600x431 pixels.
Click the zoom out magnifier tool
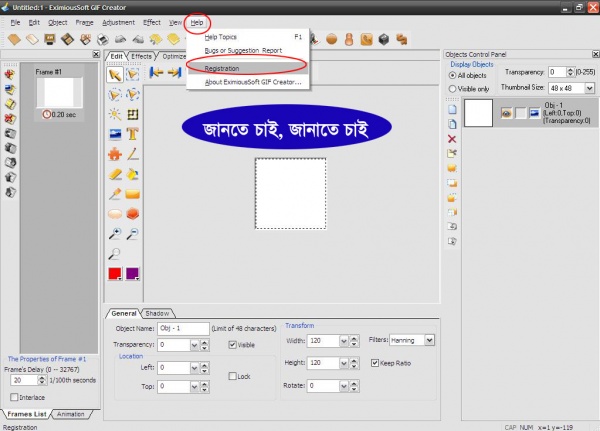pos(132,233)
